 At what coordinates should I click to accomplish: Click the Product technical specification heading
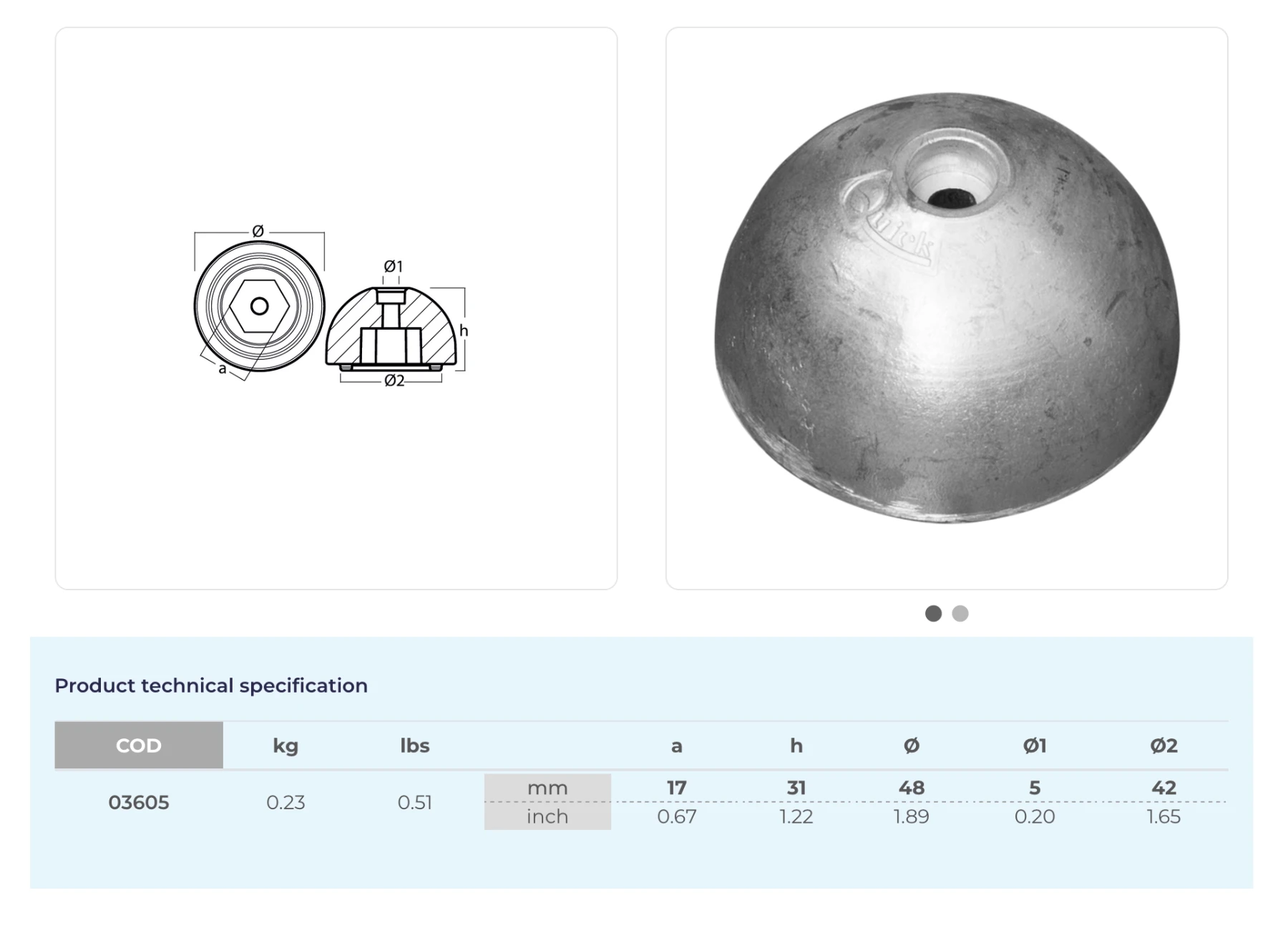(211, 685)
